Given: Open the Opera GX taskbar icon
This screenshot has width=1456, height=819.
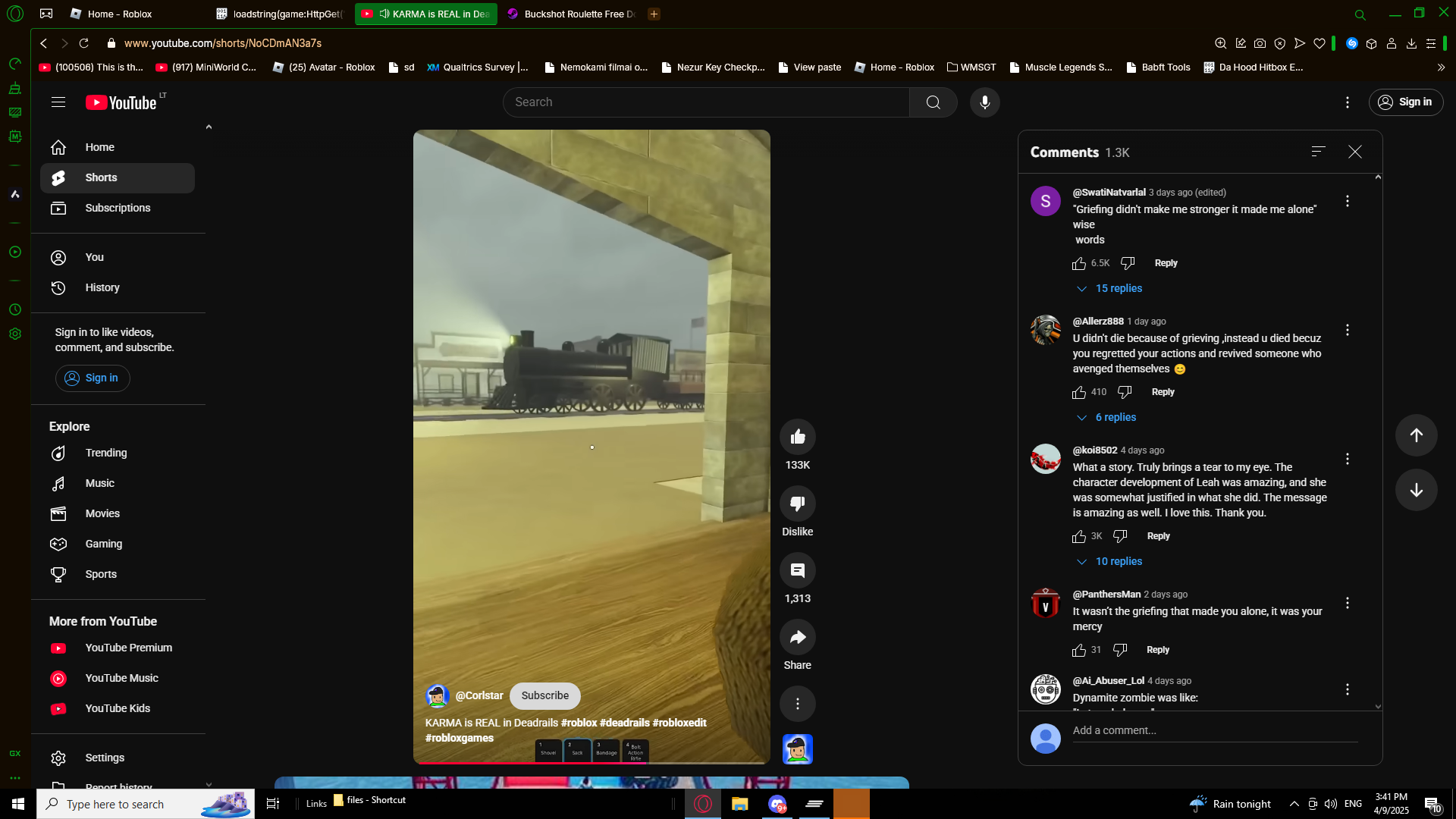Looking at the screenshot, I should tap(703, 804).
